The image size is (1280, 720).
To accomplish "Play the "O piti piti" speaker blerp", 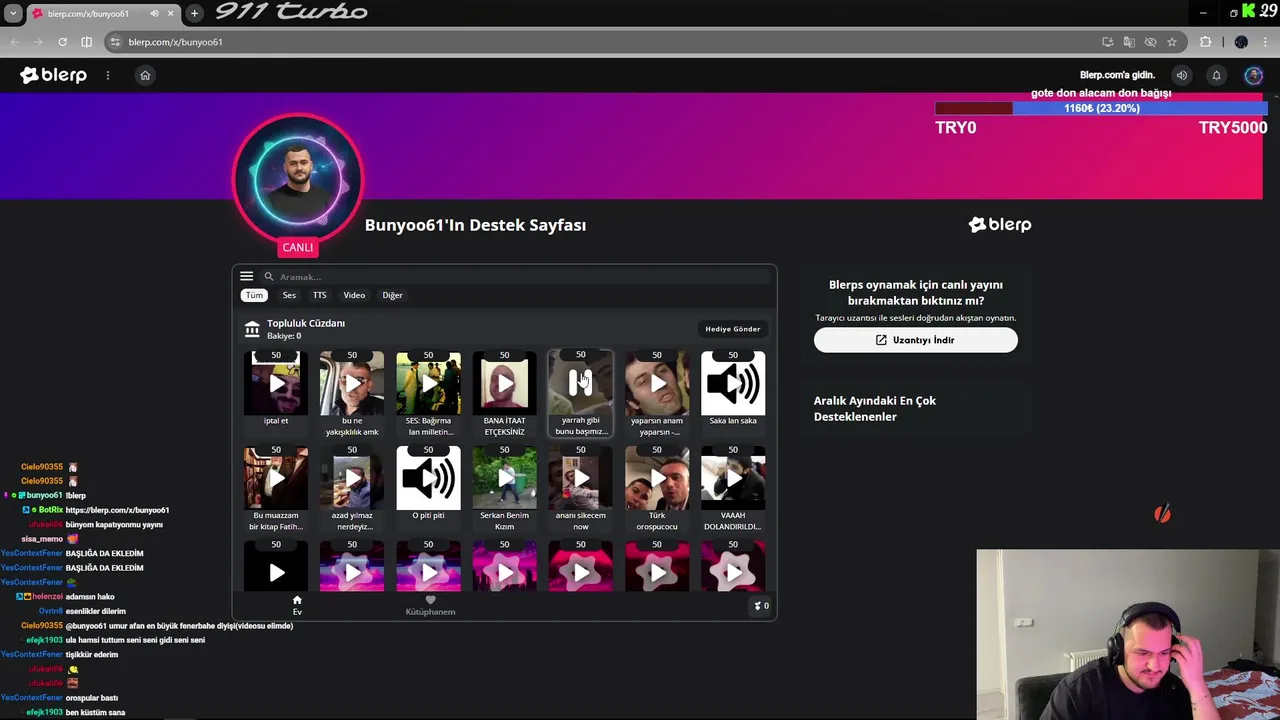I will (x=428, y=477).
